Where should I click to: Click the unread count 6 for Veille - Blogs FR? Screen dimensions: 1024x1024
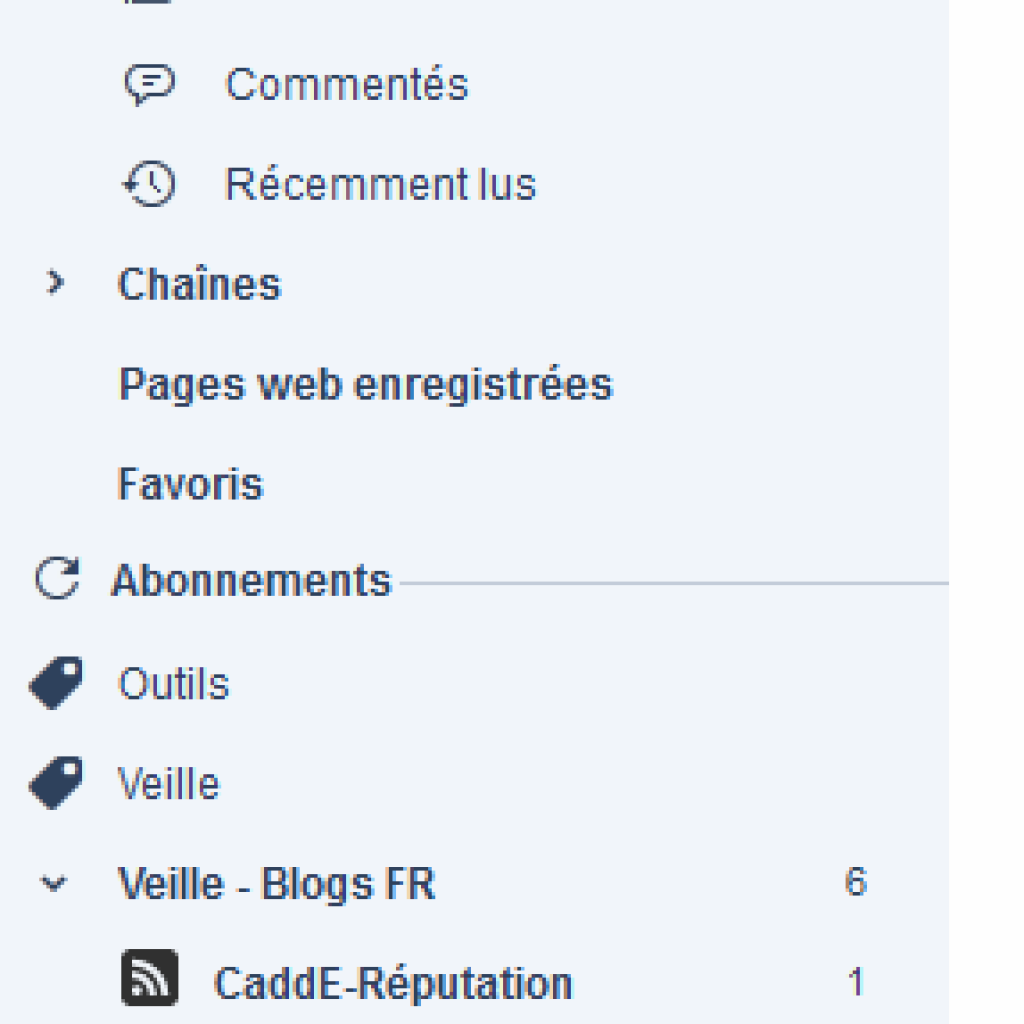pos(856,882)
